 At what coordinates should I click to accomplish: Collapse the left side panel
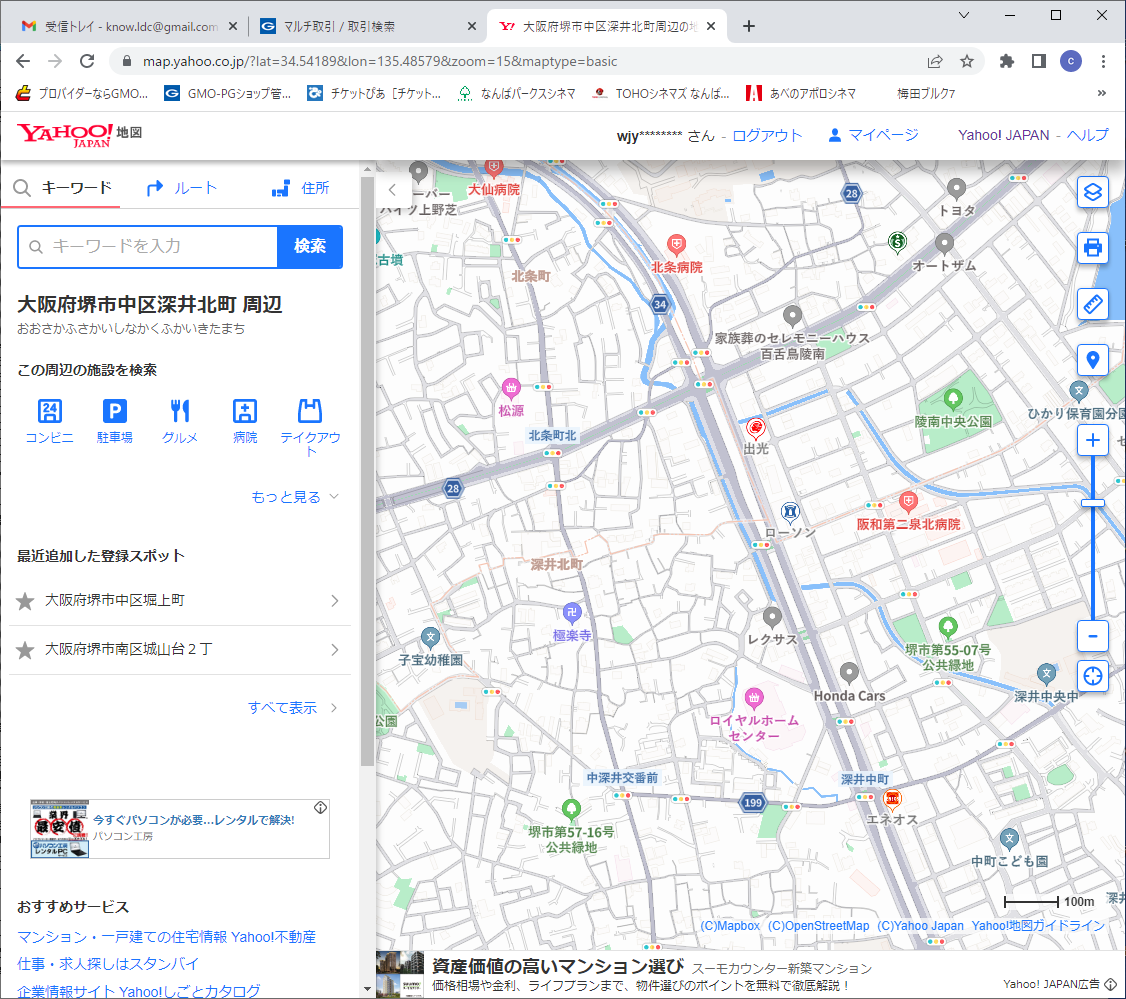(392, 189)
